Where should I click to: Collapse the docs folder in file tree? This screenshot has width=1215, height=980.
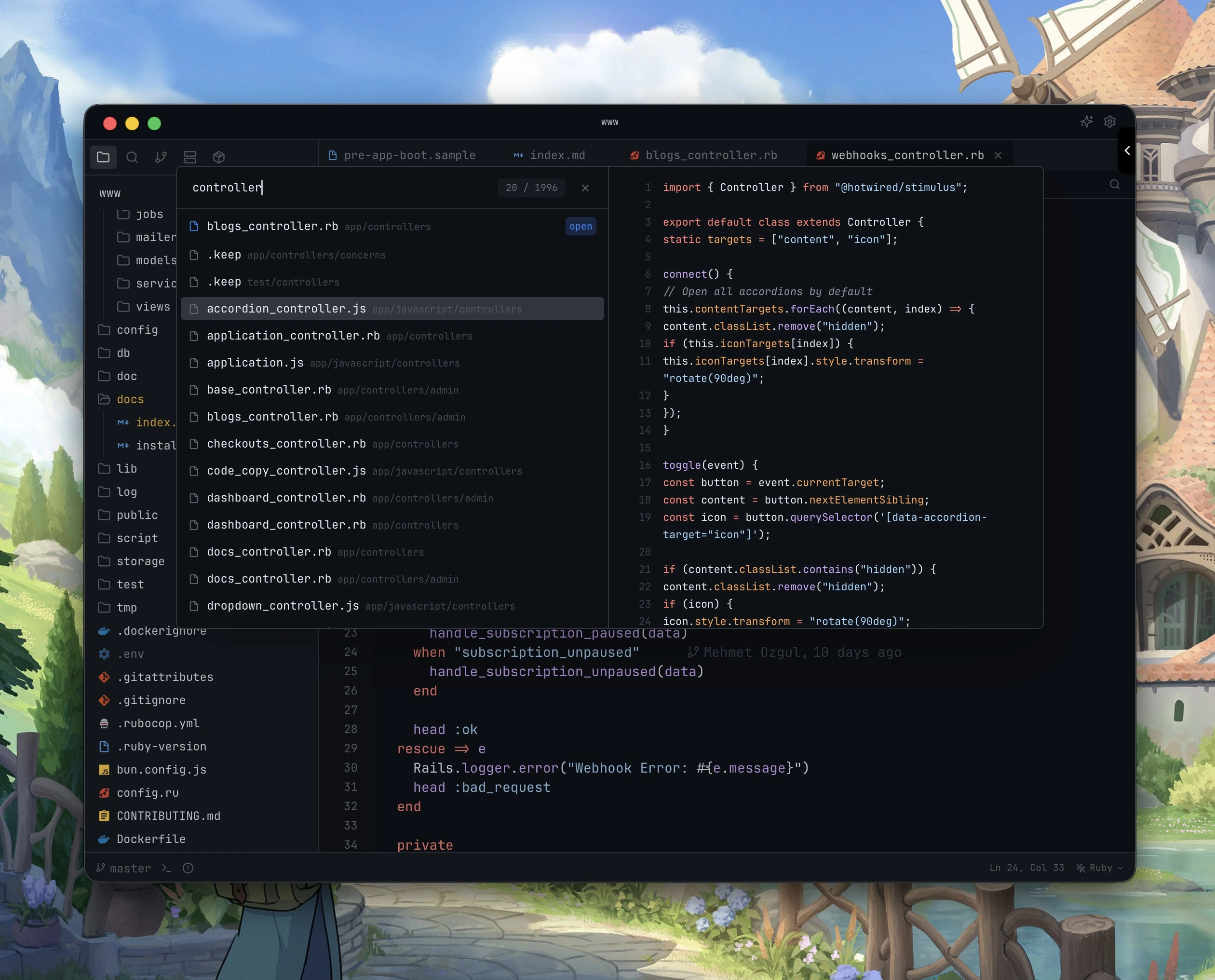(x=130, y=399)
